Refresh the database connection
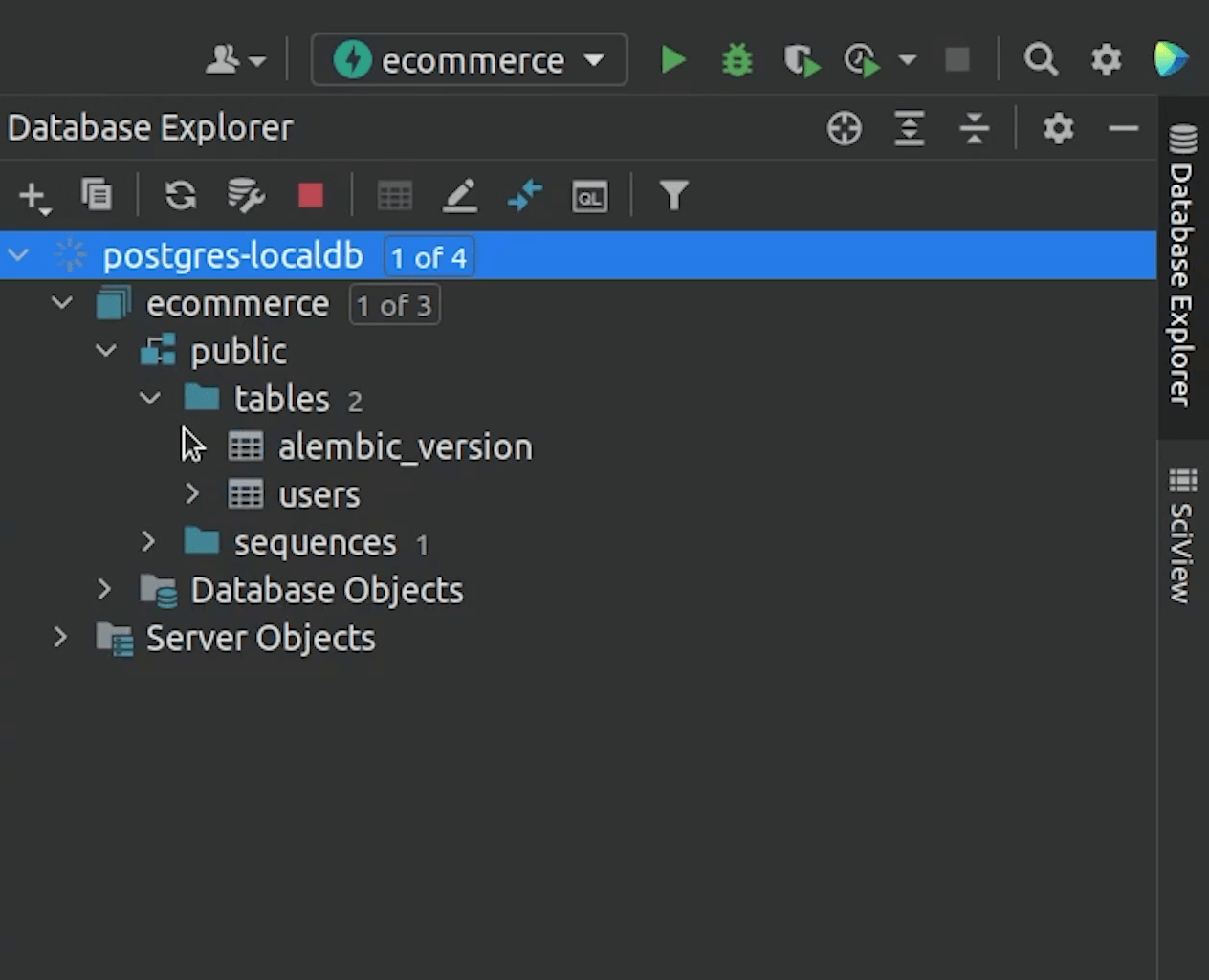The width and height of the screenshot is (1209, 980). point(180,196)
